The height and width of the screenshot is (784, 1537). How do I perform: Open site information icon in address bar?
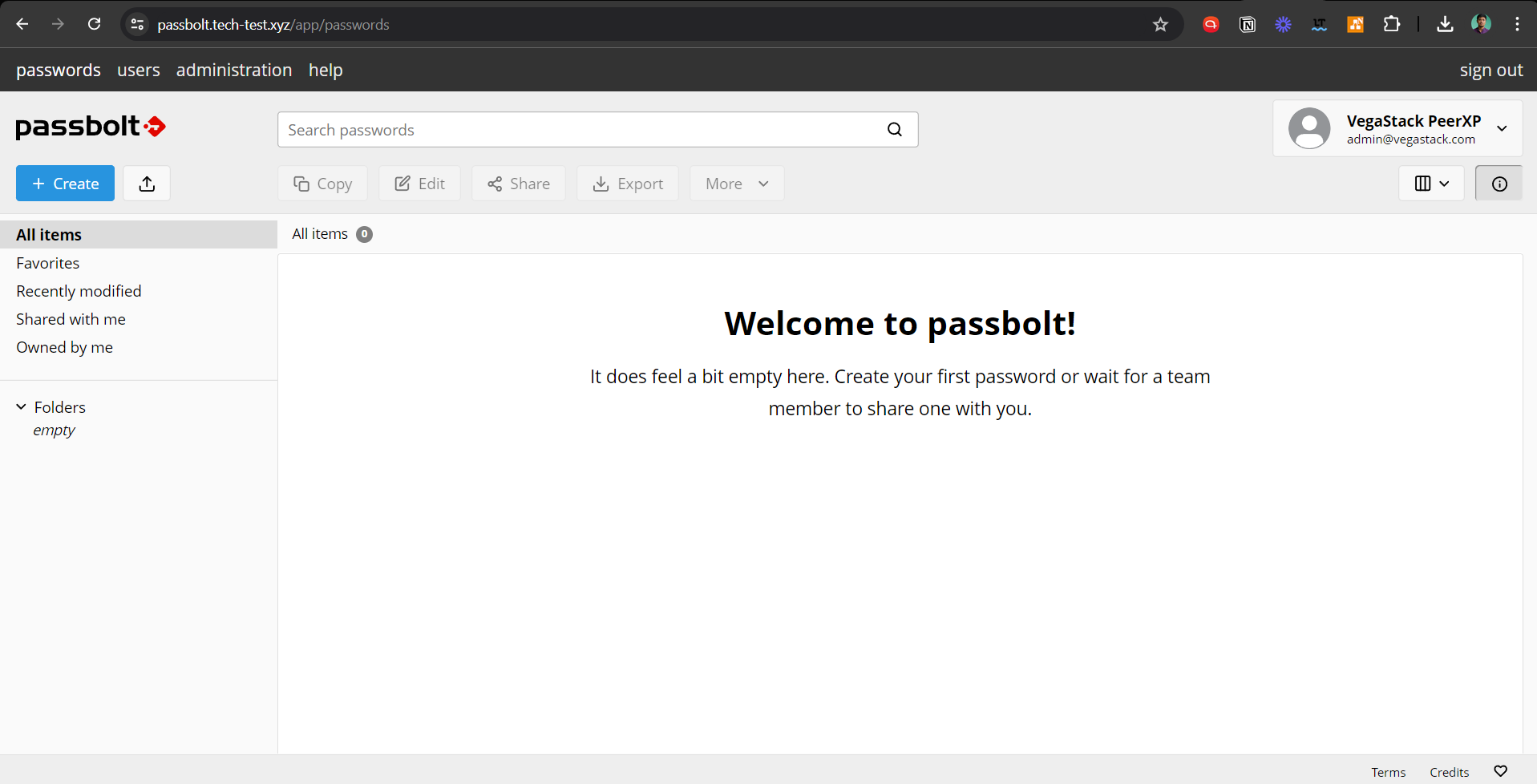tap(138, 25)
